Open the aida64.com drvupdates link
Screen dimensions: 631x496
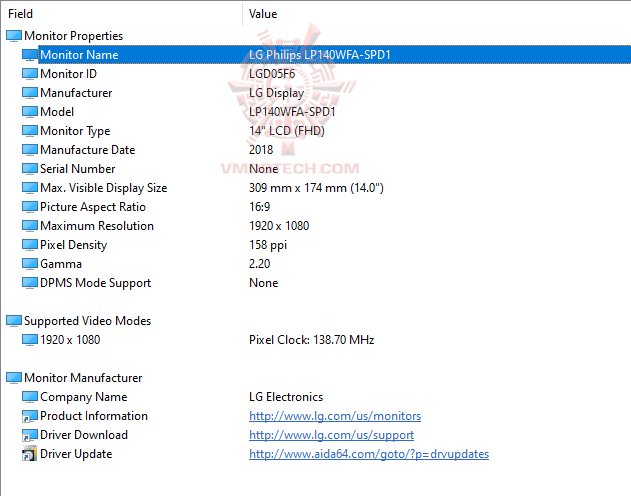(x=369, y=454)
